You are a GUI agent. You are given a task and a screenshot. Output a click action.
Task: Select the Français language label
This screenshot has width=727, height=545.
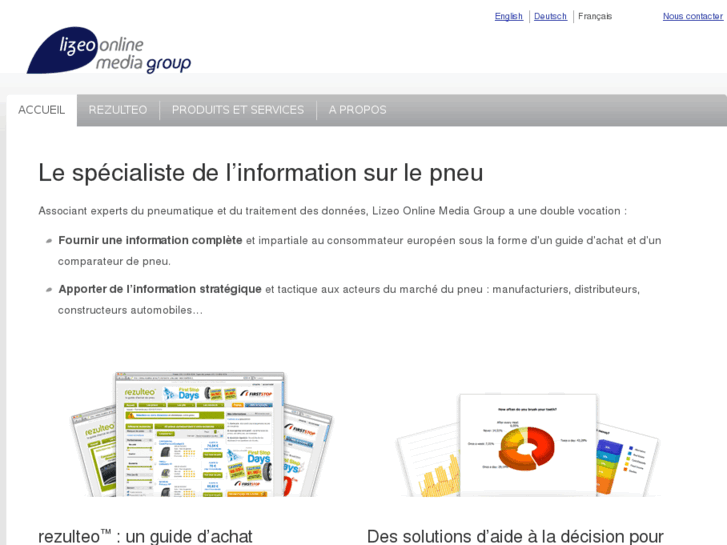[x=595, y=16]
